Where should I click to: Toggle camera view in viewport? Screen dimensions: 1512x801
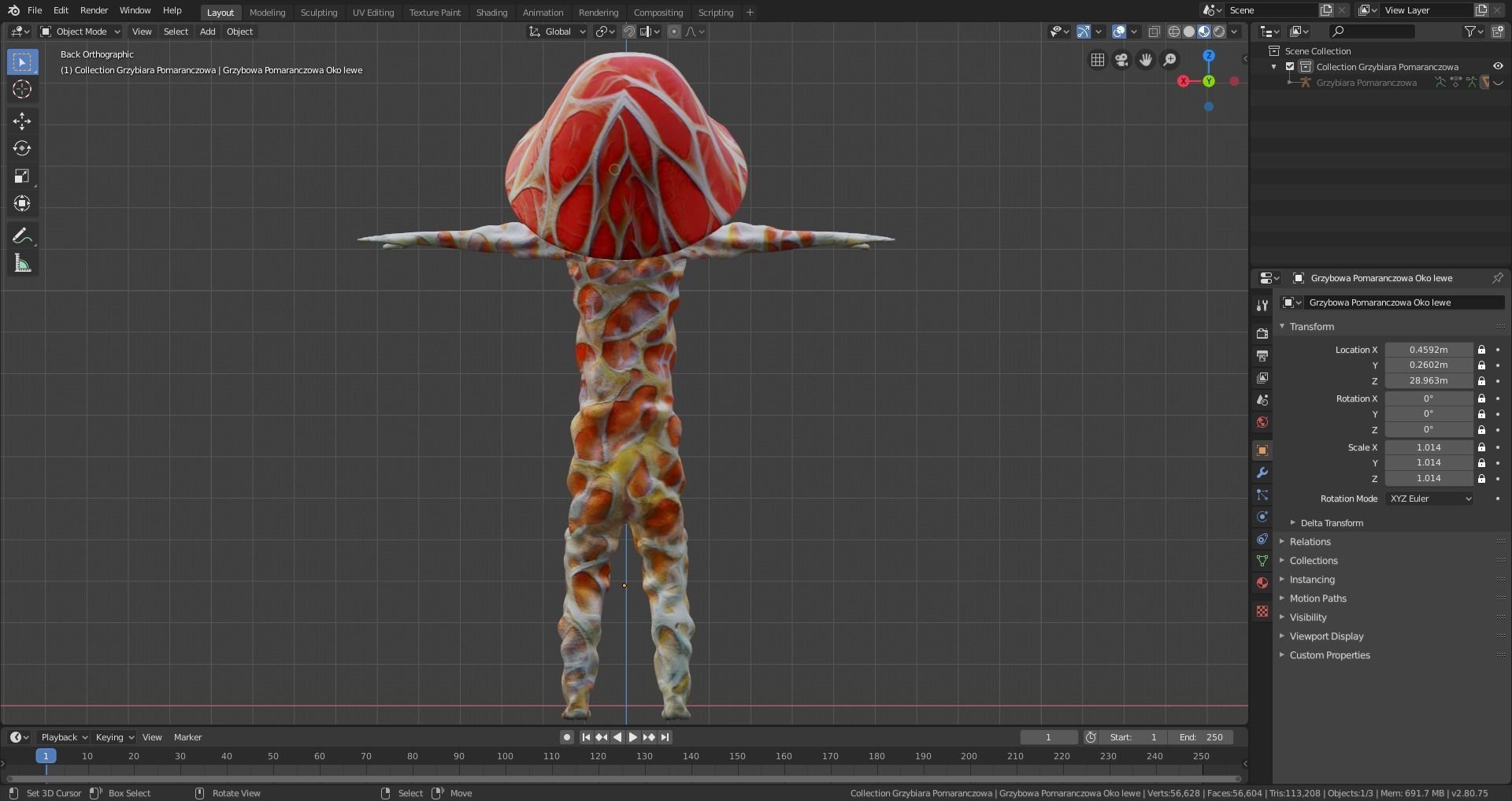pyautogui.click(x=1121, y=60)
